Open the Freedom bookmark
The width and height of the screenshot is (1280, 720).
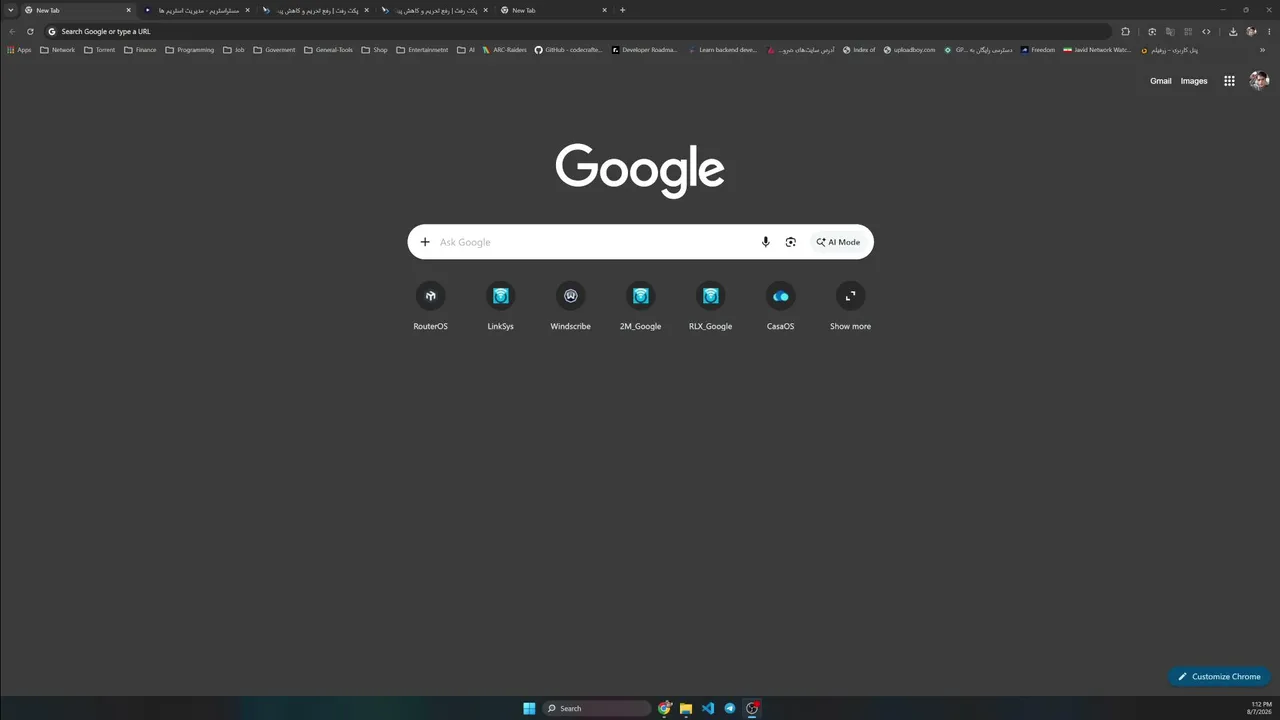[1038, 50]
